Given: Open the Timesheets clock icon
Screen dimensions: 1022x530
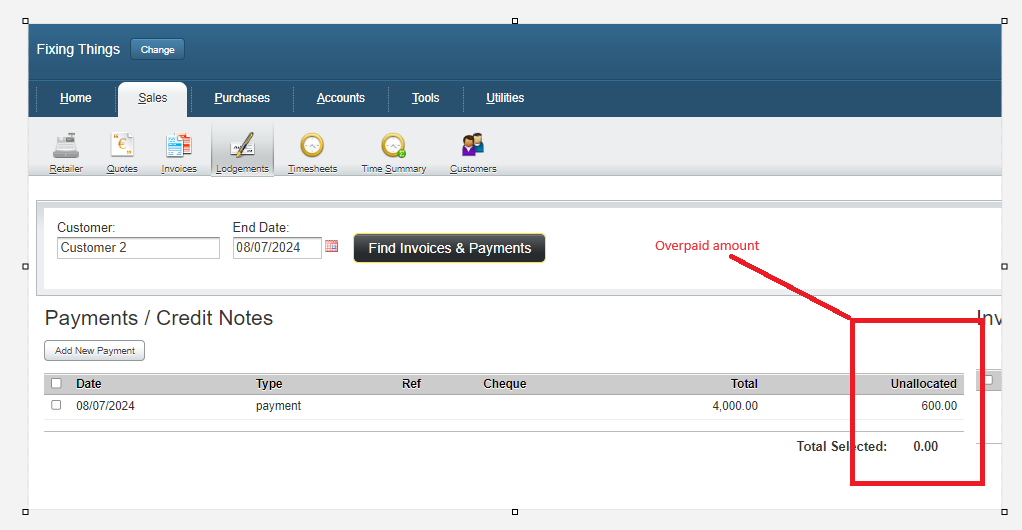Looking at the screenshot, I should click(312, 146).
